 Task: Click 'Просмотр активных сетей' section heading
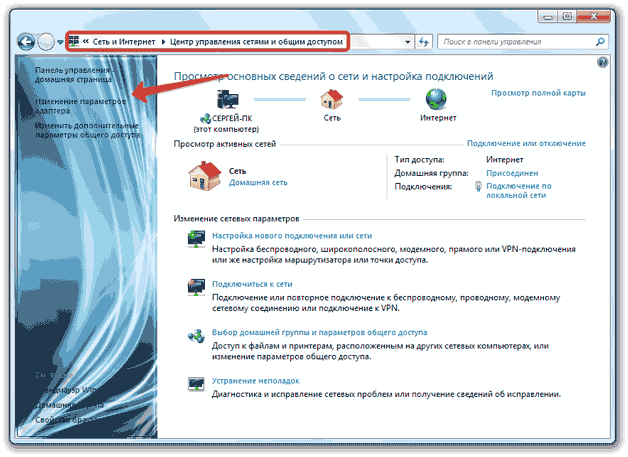(x=225, y=144)
